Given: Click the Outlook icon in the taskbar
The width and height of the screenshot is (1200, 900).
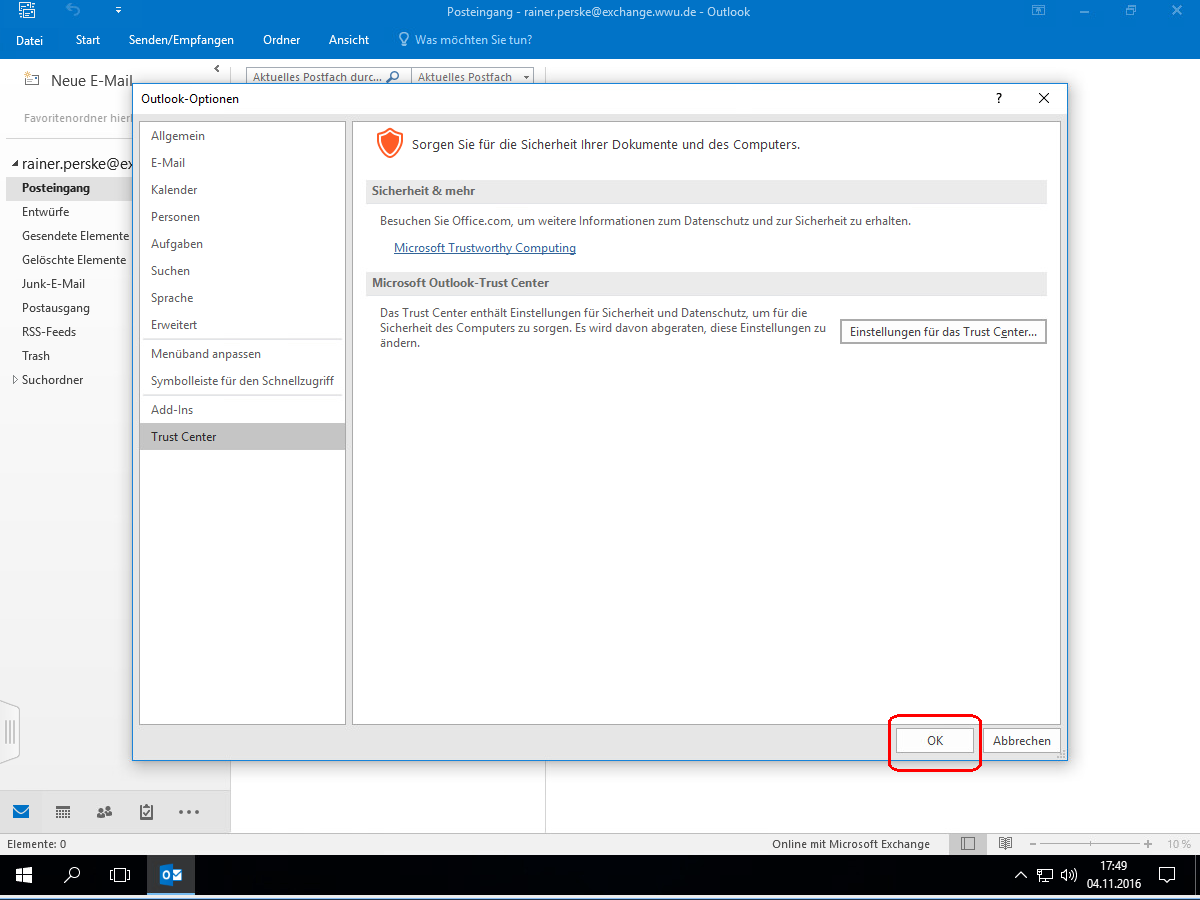Looking at the screenshot, I should [171, 875].
